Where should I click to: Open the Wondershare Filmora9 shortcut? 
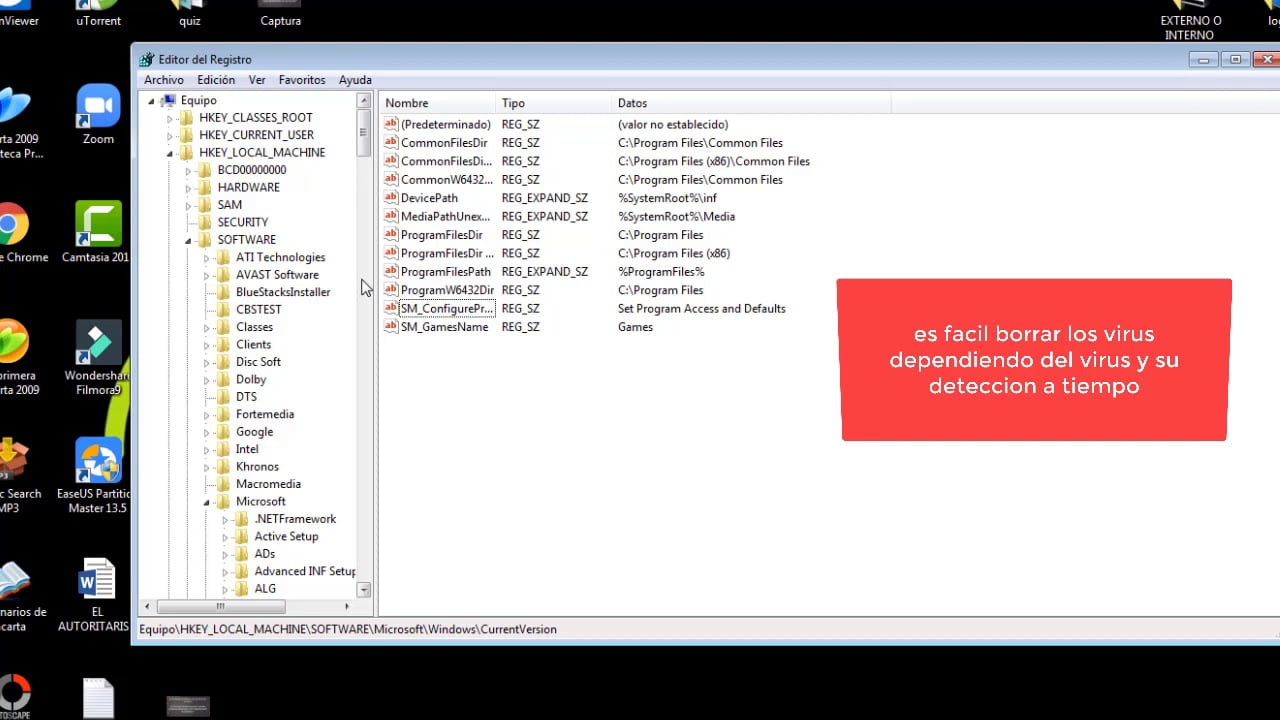click(x=98, y=357)
